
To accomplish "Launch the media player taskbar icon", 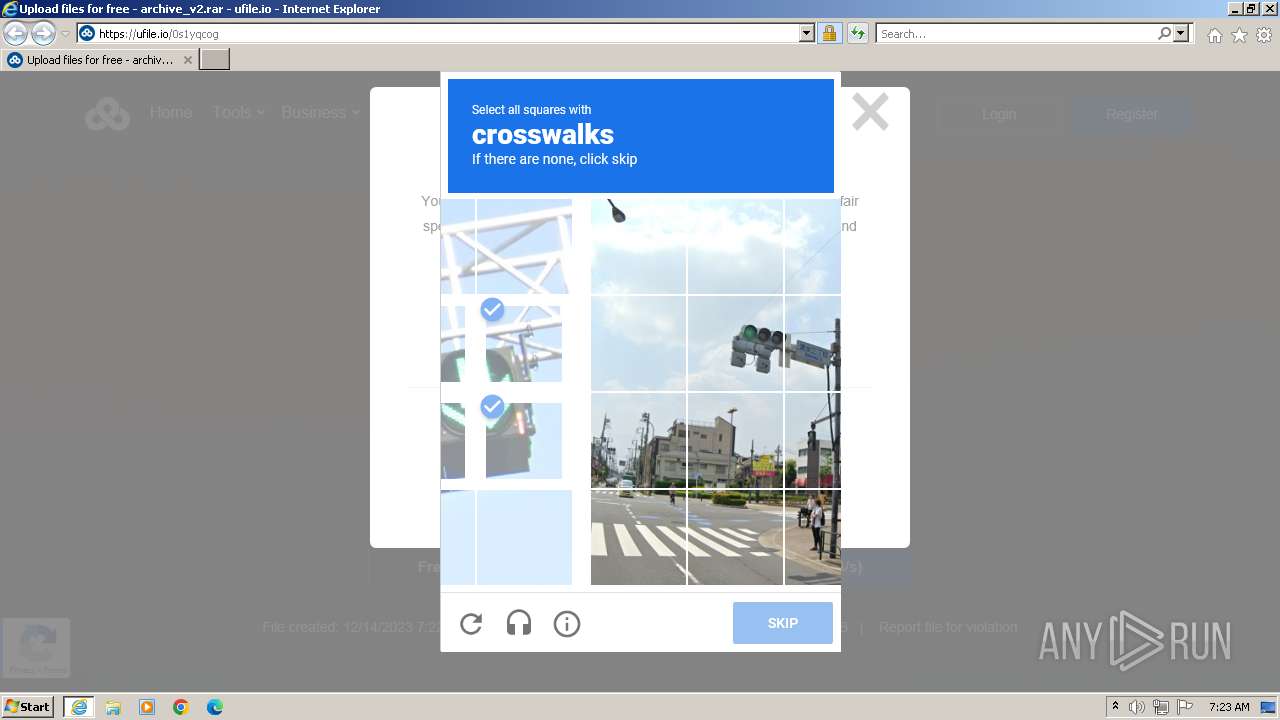I will 147,707.
